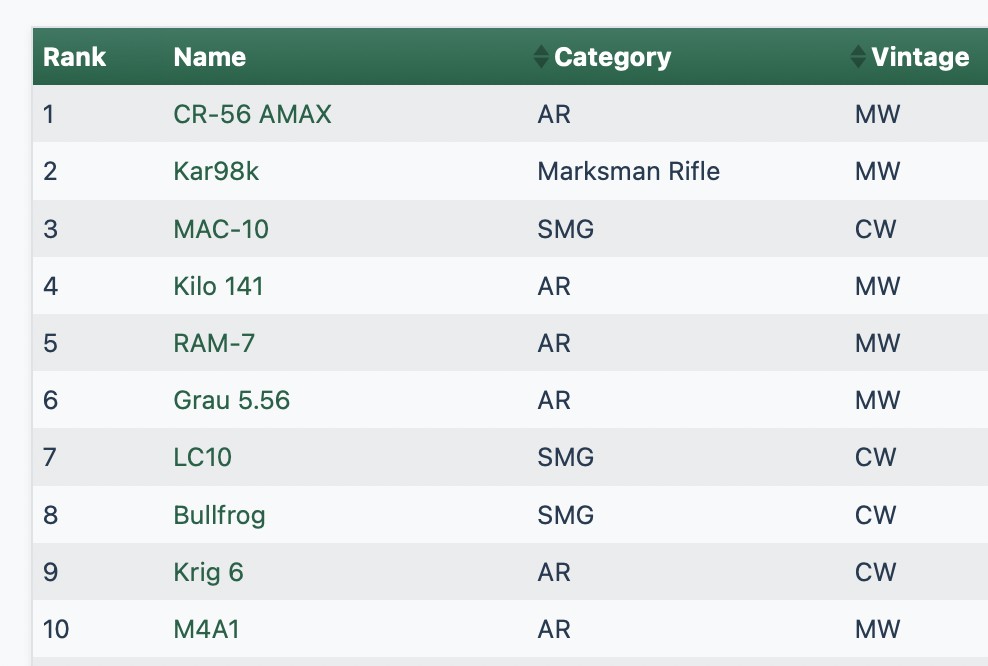Open the Kar98k weapon link

click(216, 171)
